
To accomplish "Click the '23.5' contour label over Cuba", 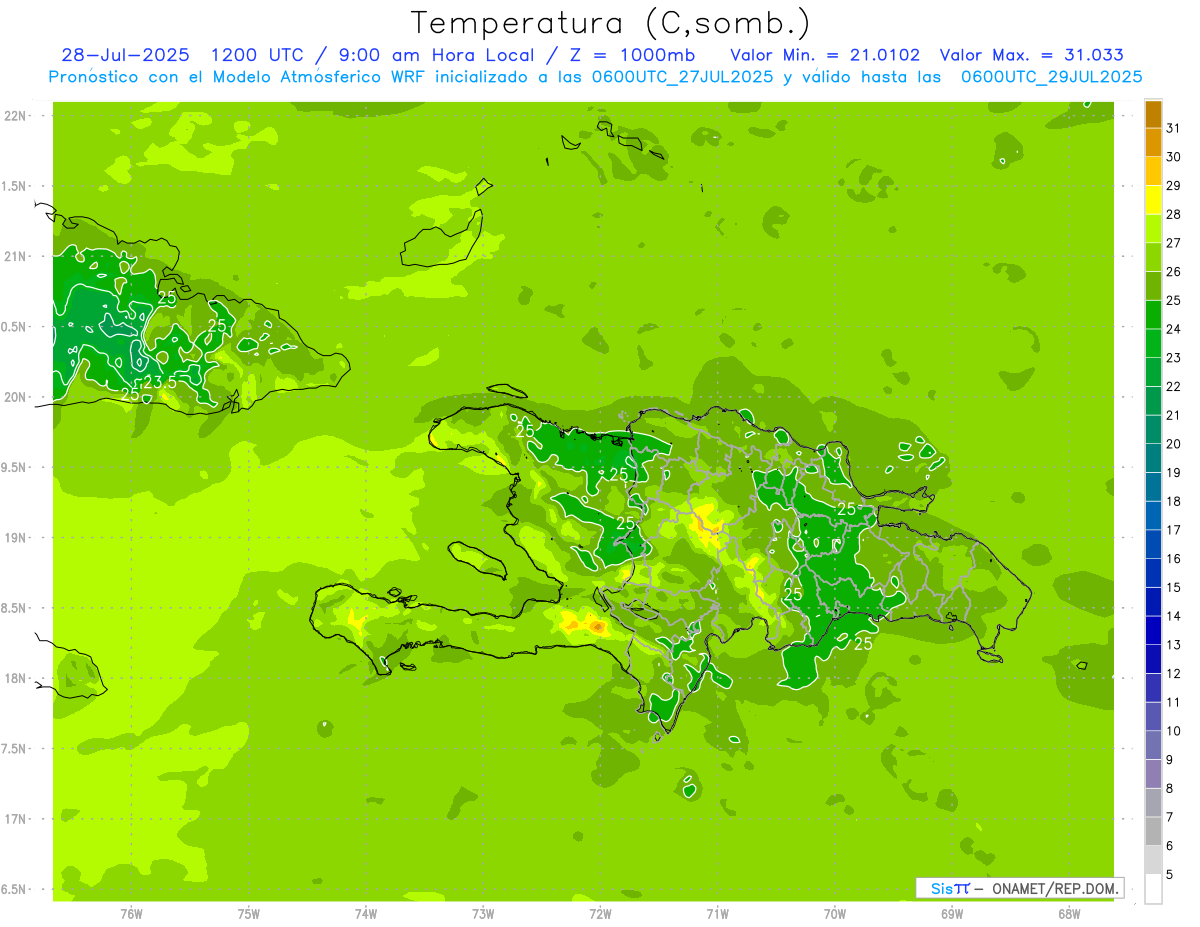I will tap(160, 383).
